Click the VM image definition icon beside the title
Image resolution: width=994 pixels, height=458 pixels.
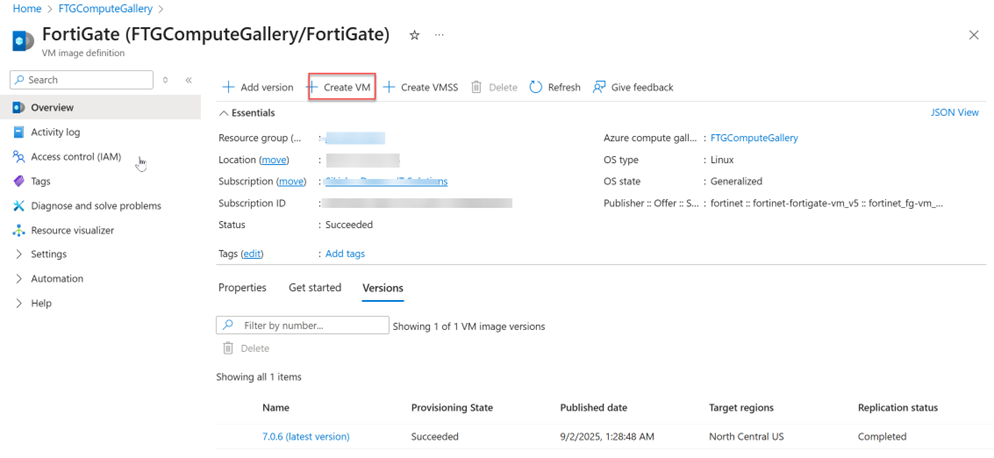[22, 39]
